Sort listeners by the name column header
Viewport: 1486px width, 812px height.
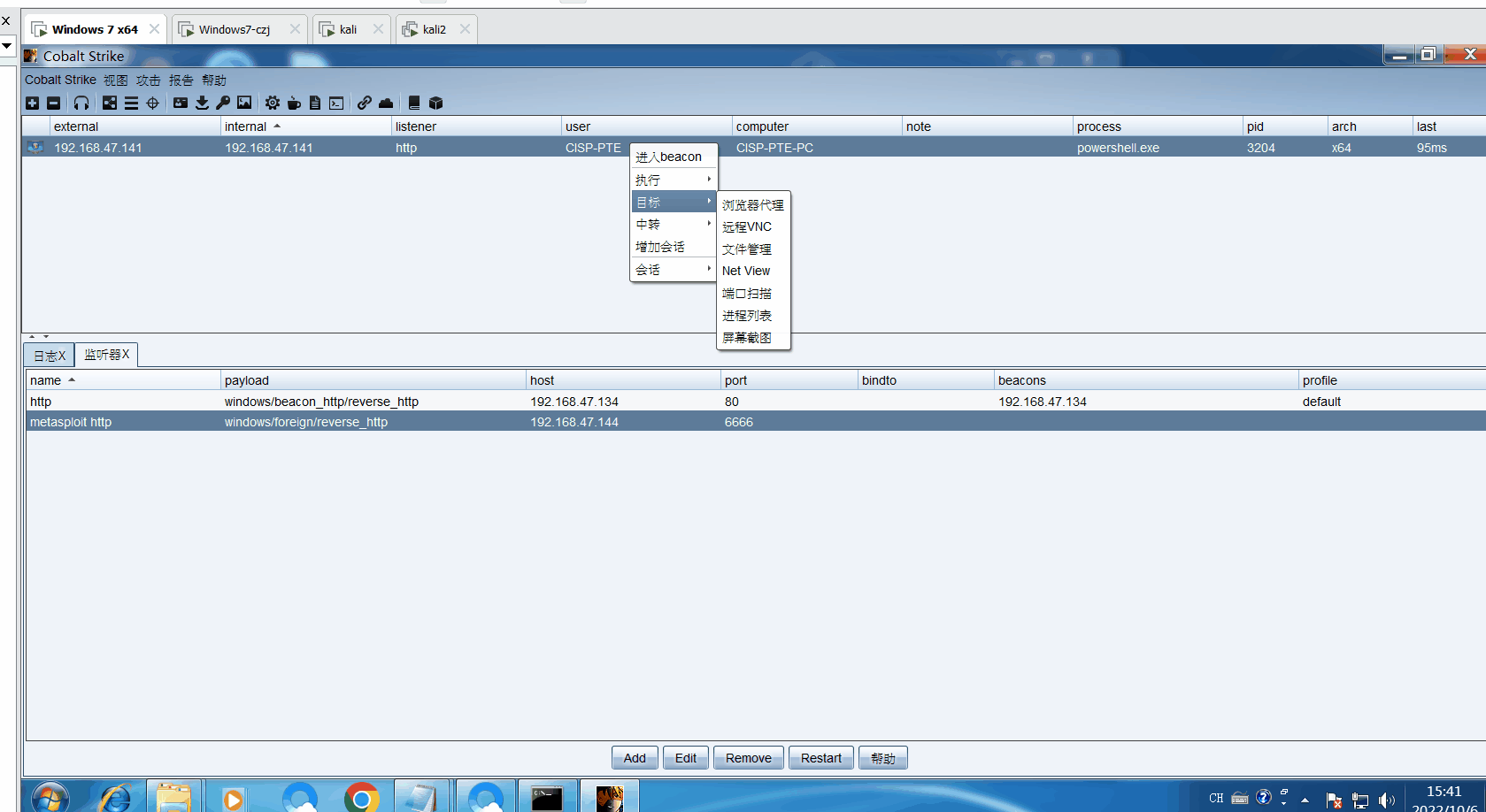coord(122,380)
